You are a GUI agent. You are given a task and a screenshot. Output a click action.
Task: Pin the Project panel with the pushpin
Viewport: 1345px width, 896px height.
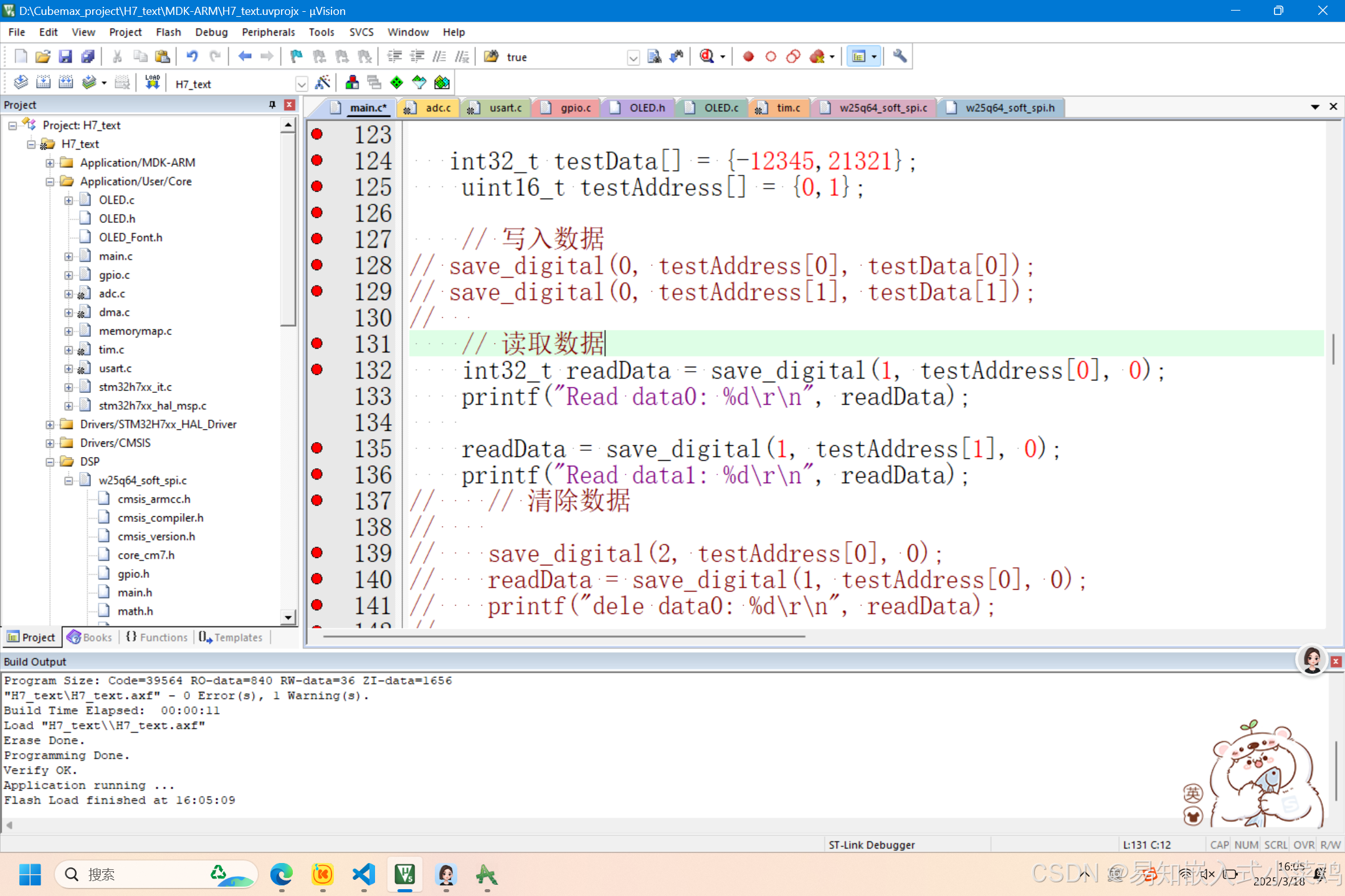point(272,105)
